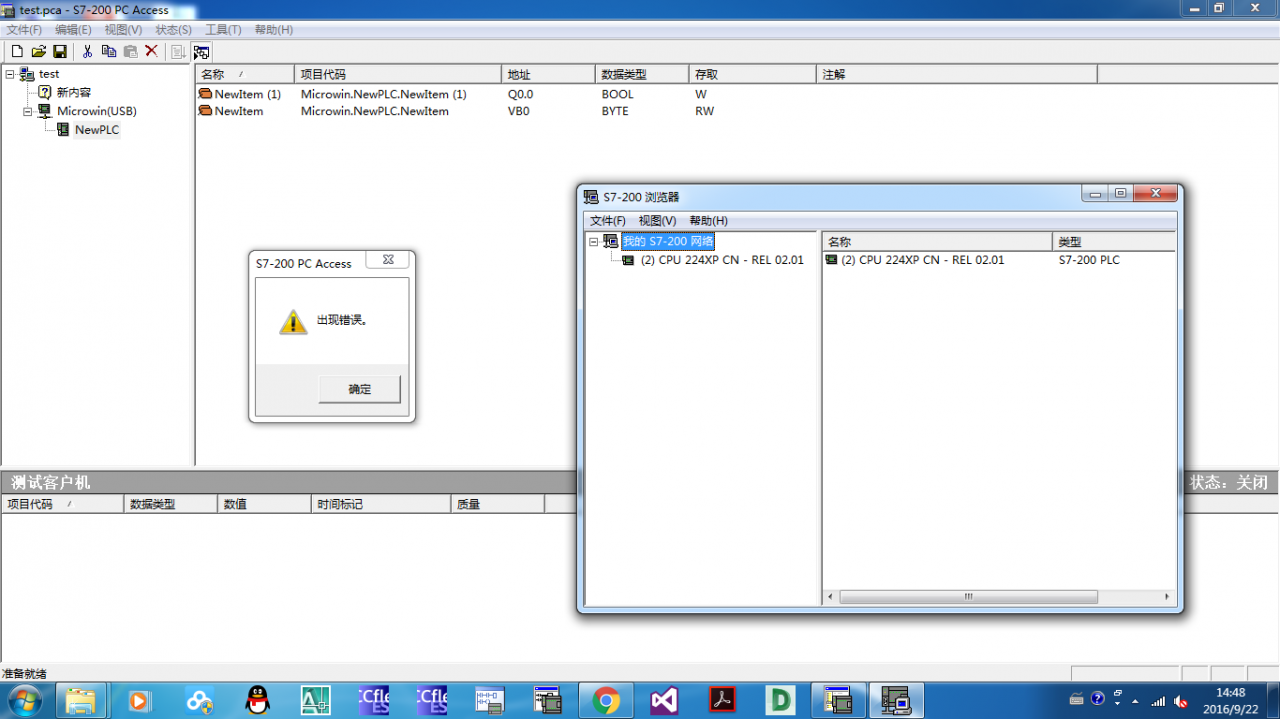The width and height of the screenshot is (1280, 719).
Task: Open 帮助(H) menu in S7-200 浏览器 window
Action: pyautogui.click(x=709, y=221)
